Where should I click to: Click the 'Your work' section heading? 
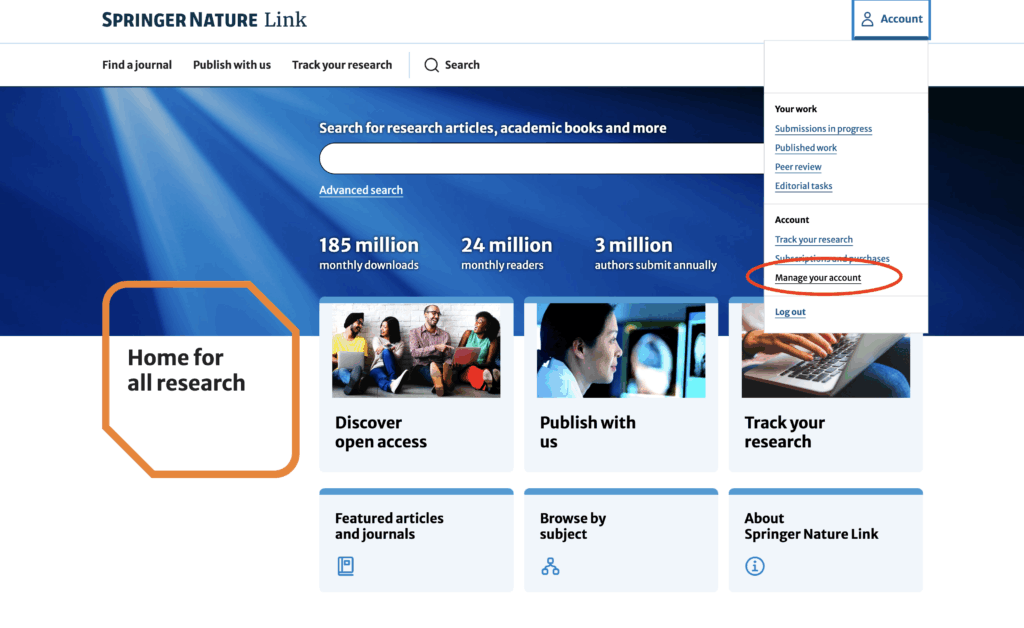[x=795, y=109]
